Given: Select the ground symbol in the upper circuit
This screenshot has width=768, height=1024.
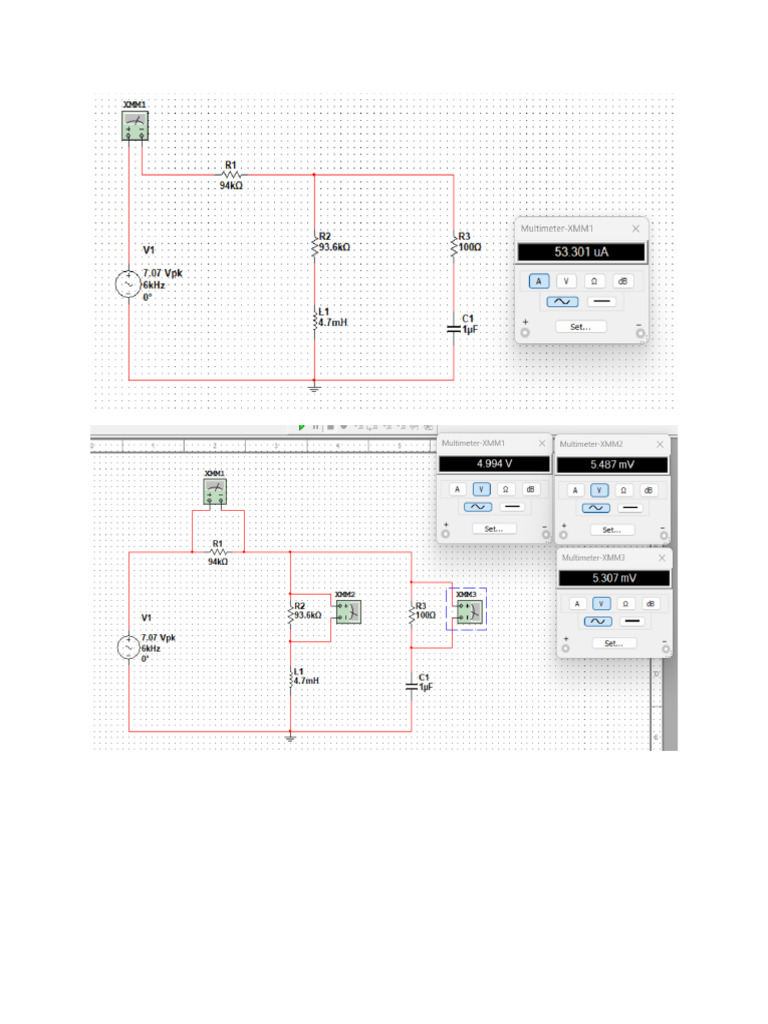Looking at the screenshot, I should [314, 388].
